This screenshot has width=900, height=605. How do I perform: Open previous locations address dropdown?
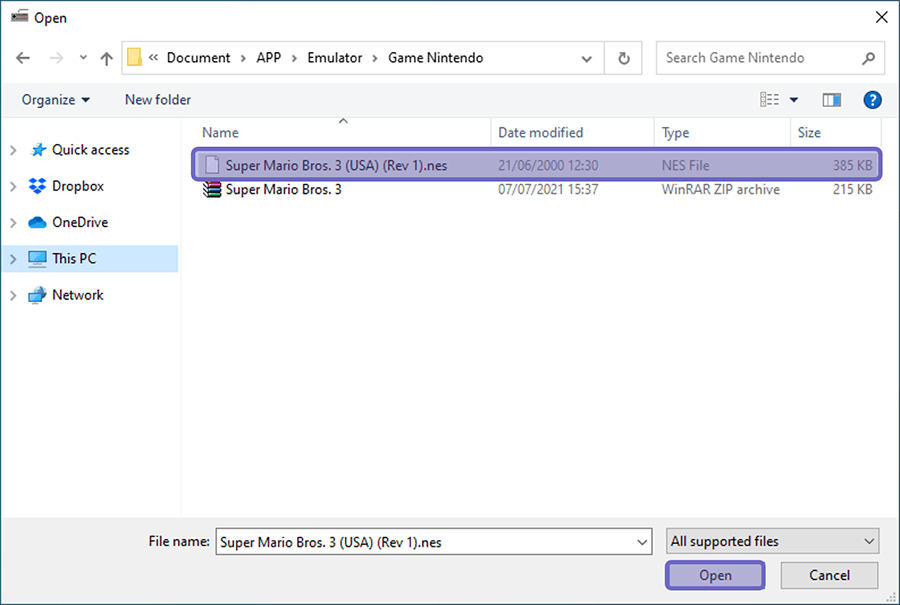click(x=587, y=59)
